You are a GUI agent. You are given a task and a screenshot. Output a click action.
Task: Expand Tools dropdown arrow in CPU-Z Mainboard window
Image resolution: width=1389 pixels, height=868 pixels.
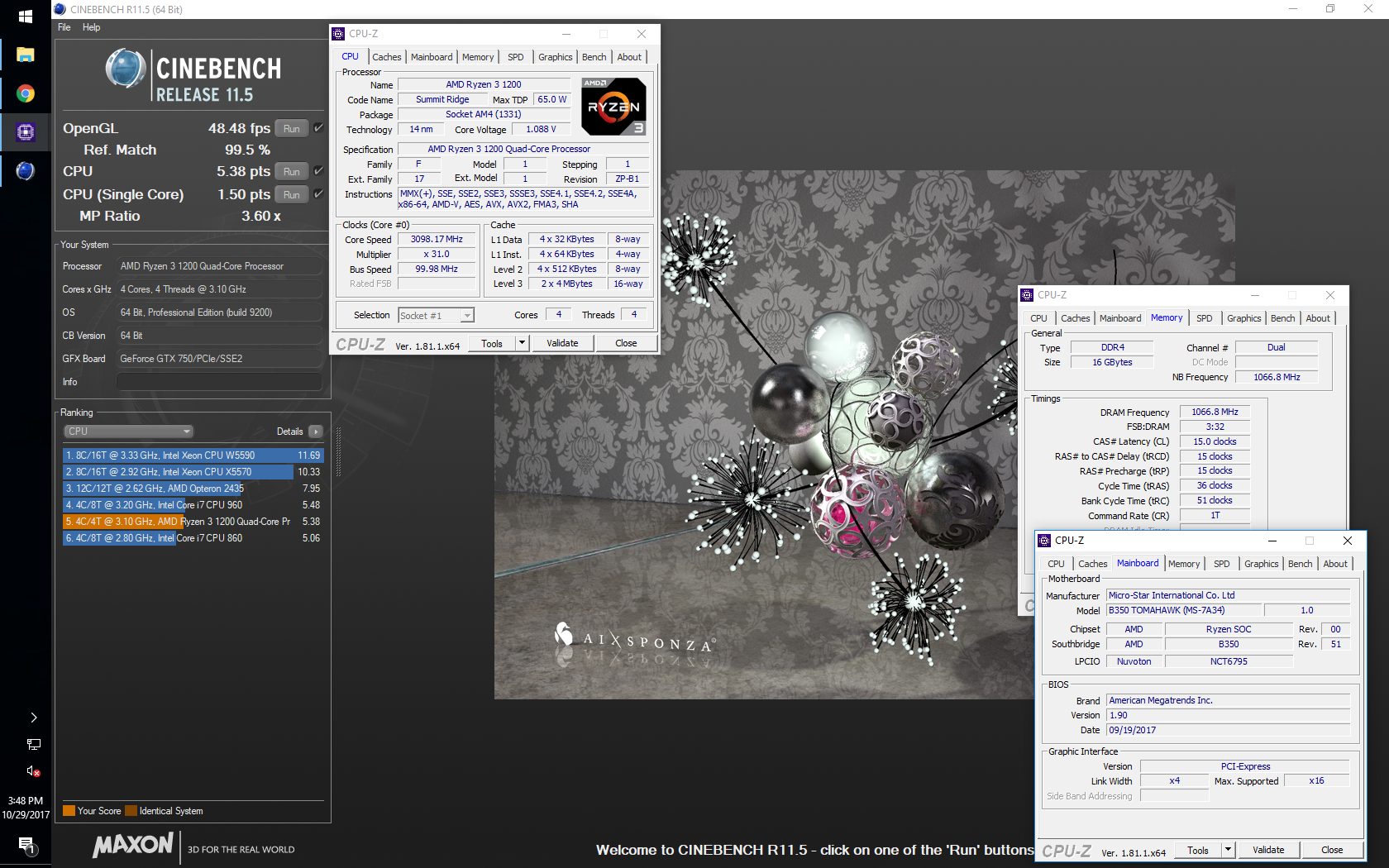[x=1228, y=851]
